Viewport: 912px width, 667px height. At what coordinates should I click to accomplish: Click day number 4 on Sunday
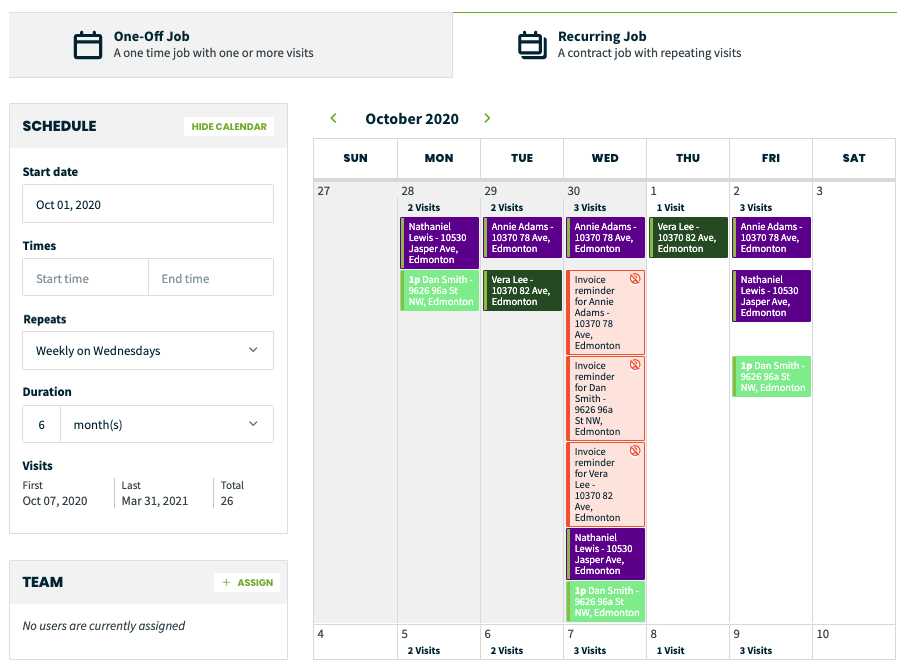click(320, 634)
